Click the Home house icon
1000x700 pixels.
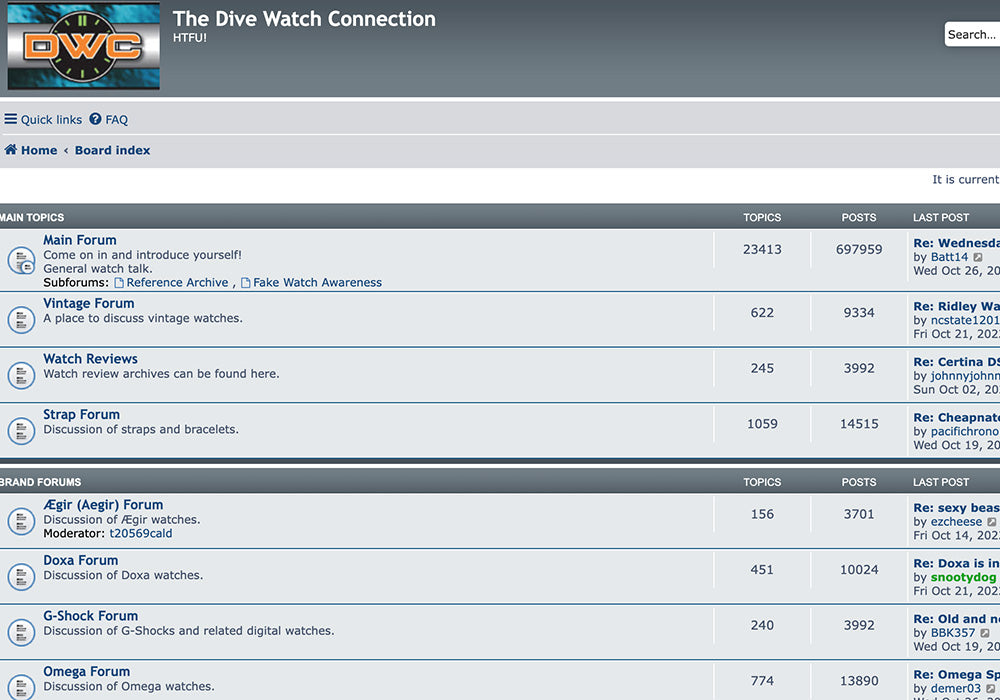[11, 150]
